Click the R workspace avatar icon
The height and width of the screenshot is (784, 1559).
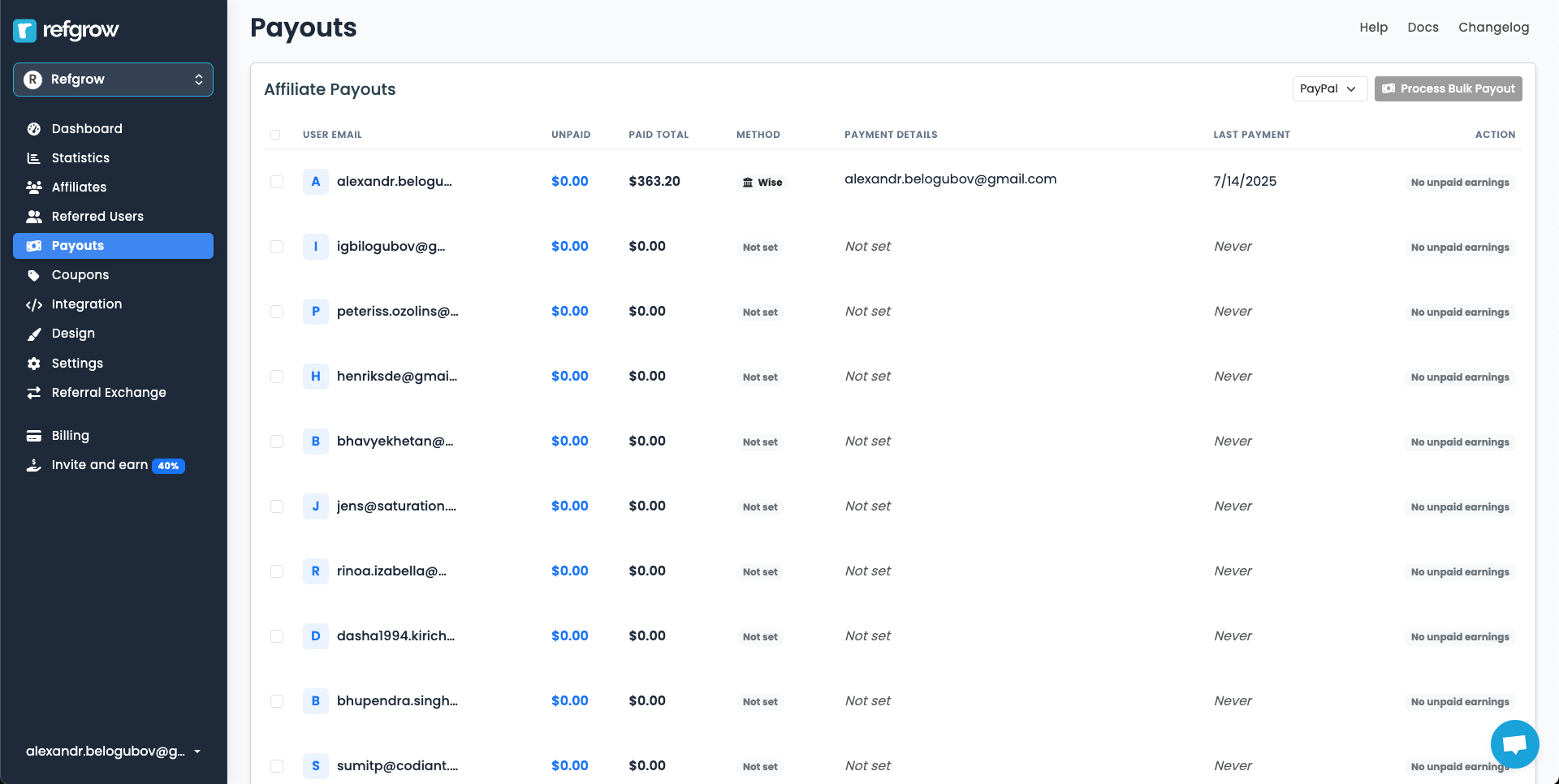32,80
